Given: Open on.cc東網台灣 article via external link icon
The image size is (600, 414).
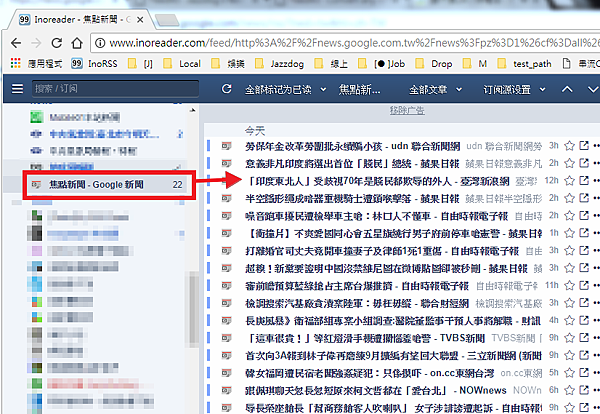Looking at the screenshot, I should 584,373.
